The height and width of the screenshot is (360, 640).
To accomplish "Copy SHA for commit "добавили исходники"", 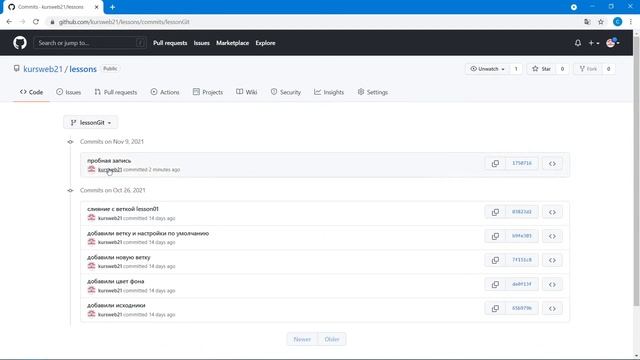I will tap(495, 308).
